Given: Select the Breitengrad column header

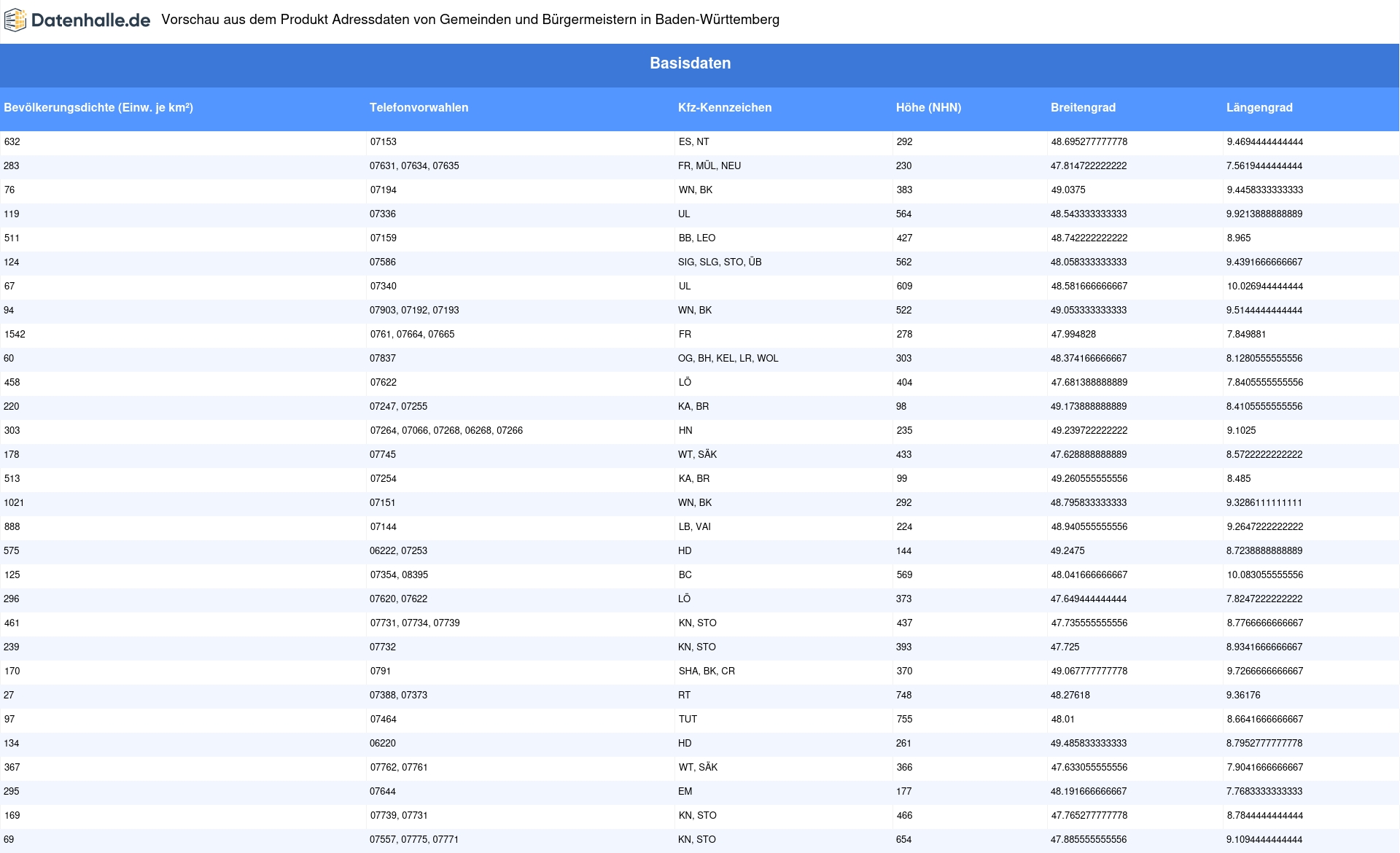Looking at the screenshot, I should point(1083,108).
